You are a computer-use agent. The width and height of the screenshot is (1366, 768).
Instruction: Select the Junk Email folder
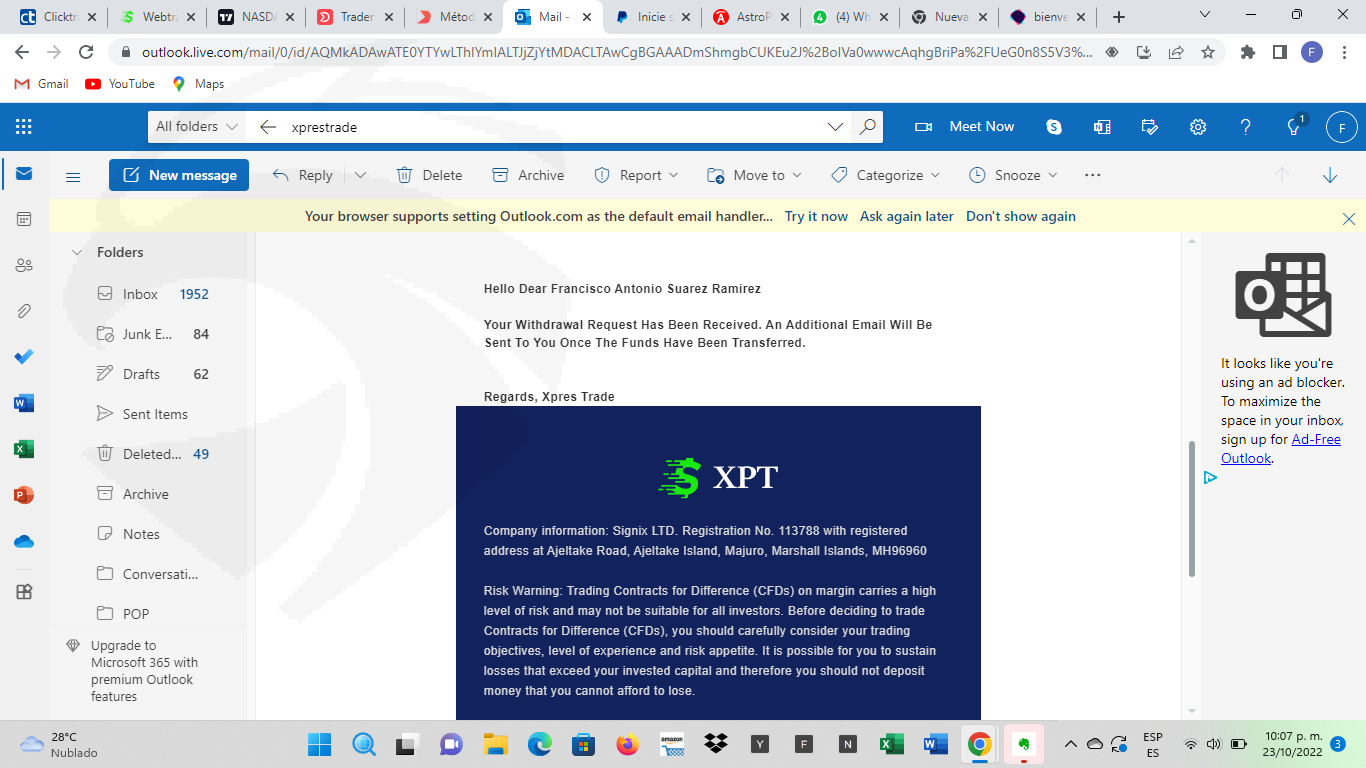(147, 334)
